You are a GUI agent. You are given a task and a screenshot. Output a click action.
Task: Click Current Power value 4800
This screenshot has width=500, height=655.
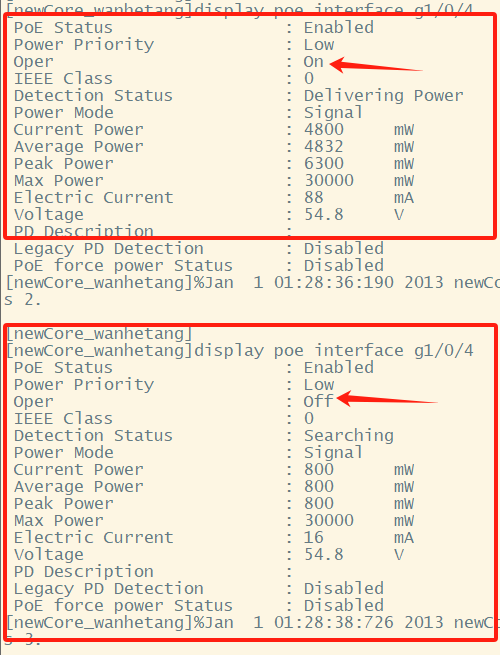point(324,129)
